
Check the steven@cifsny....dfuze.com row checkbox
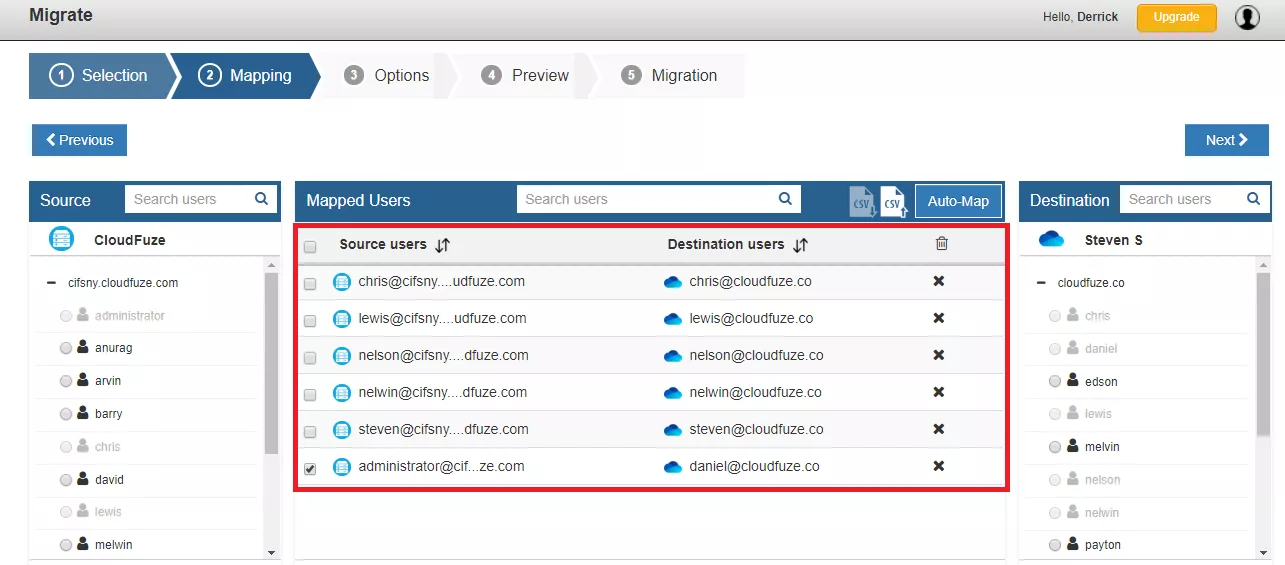[310, 432]
